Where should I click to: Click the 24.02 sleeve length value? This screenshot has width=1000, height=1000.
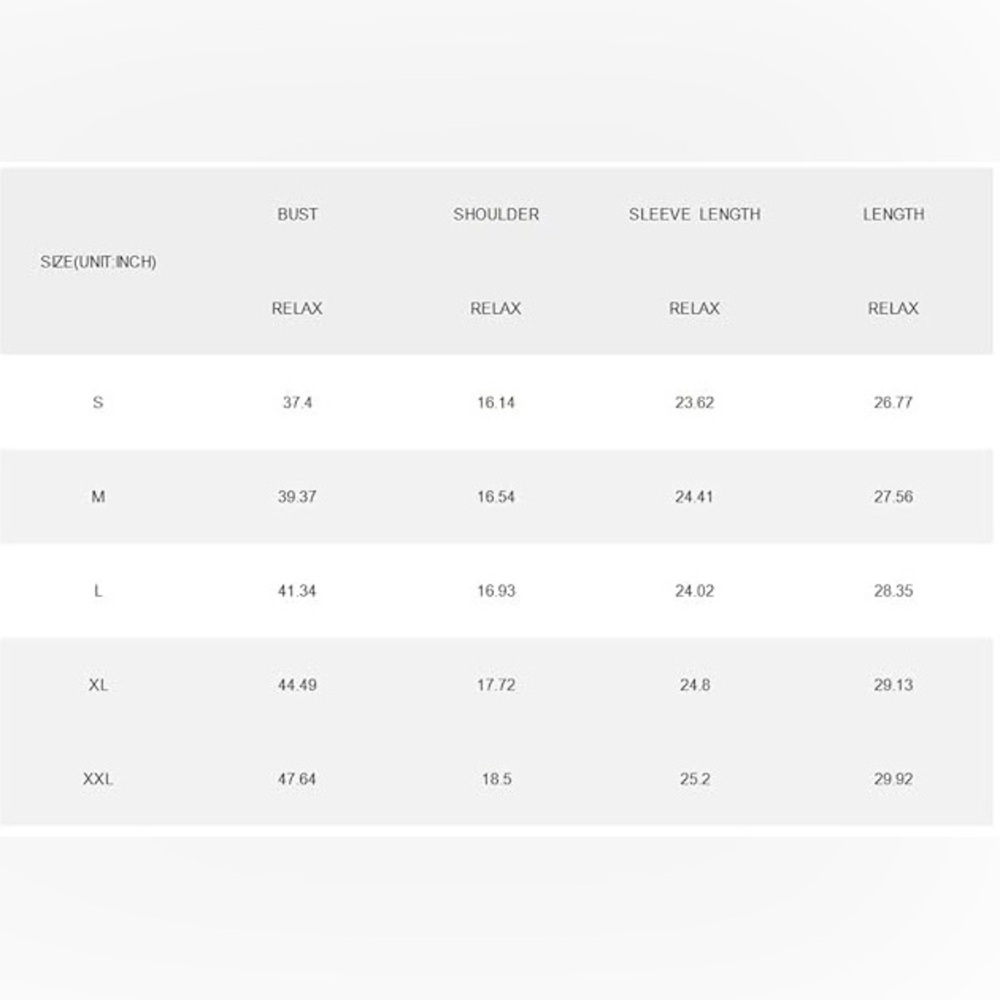[695, 591]
